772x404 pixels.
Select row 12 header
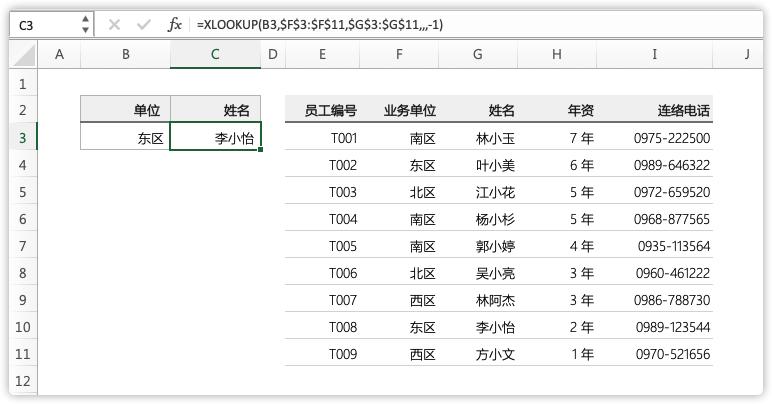[23, 381]
